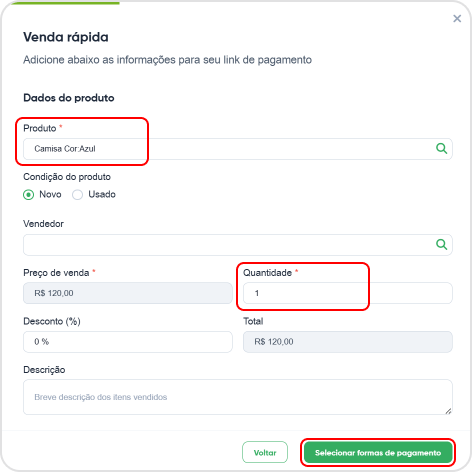472x472 pixels.
Task: Select the Novo product condition
Action: (29, 195)
